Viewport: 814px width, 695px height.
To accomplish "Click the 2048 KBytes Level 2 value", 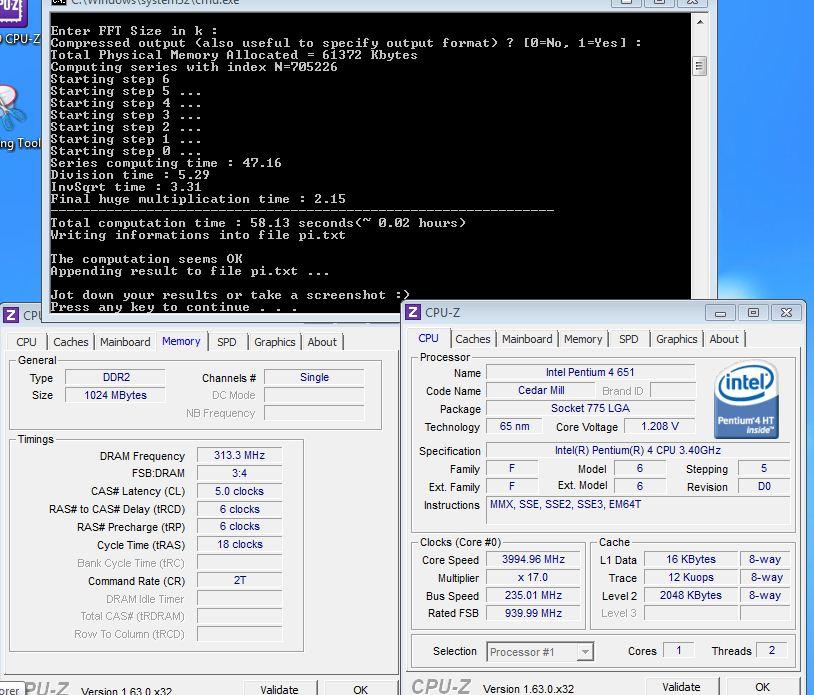I will [690, 595].
